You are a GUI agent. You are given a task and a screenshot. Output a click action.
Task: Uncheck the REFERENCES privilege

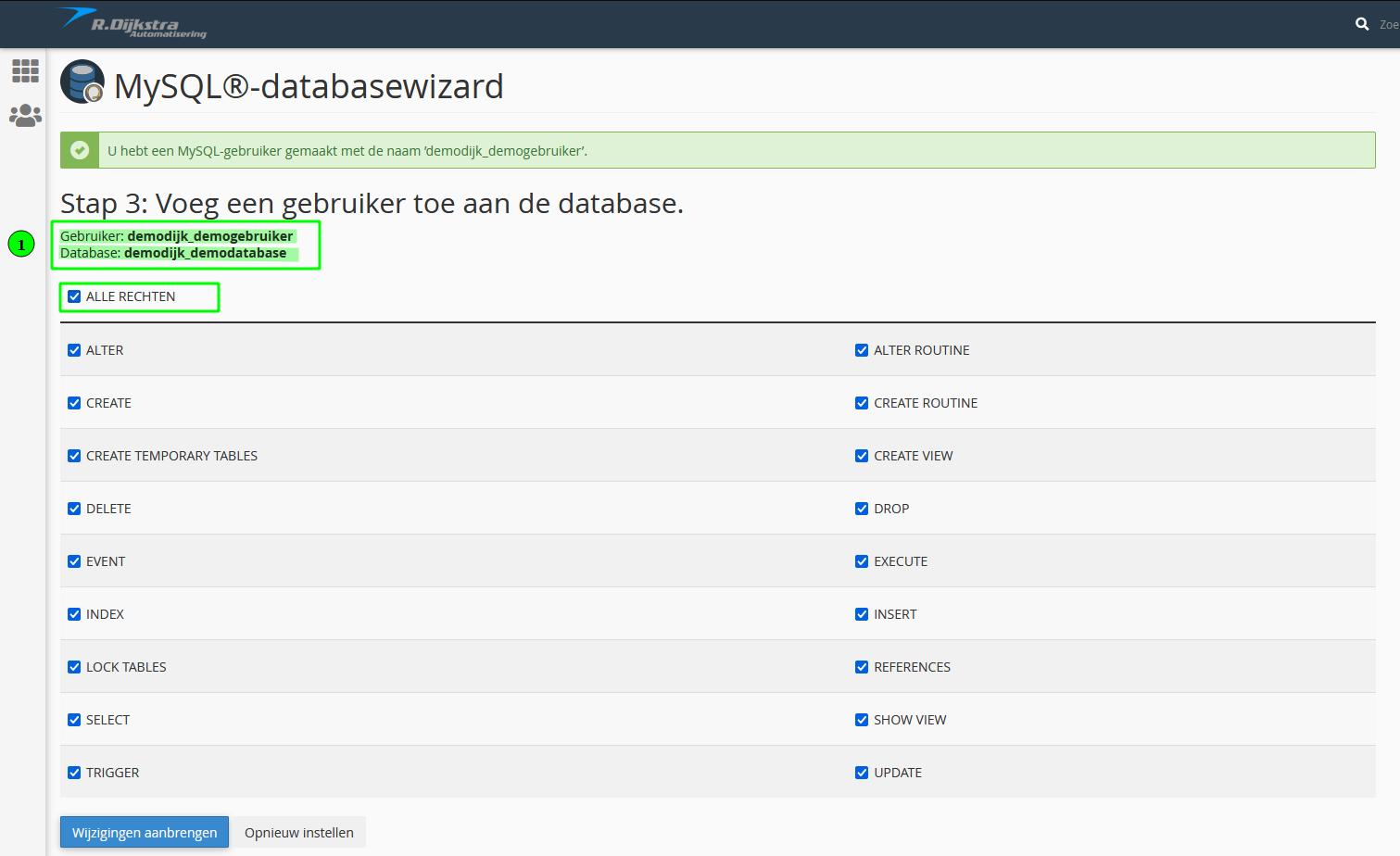(862, 667)
